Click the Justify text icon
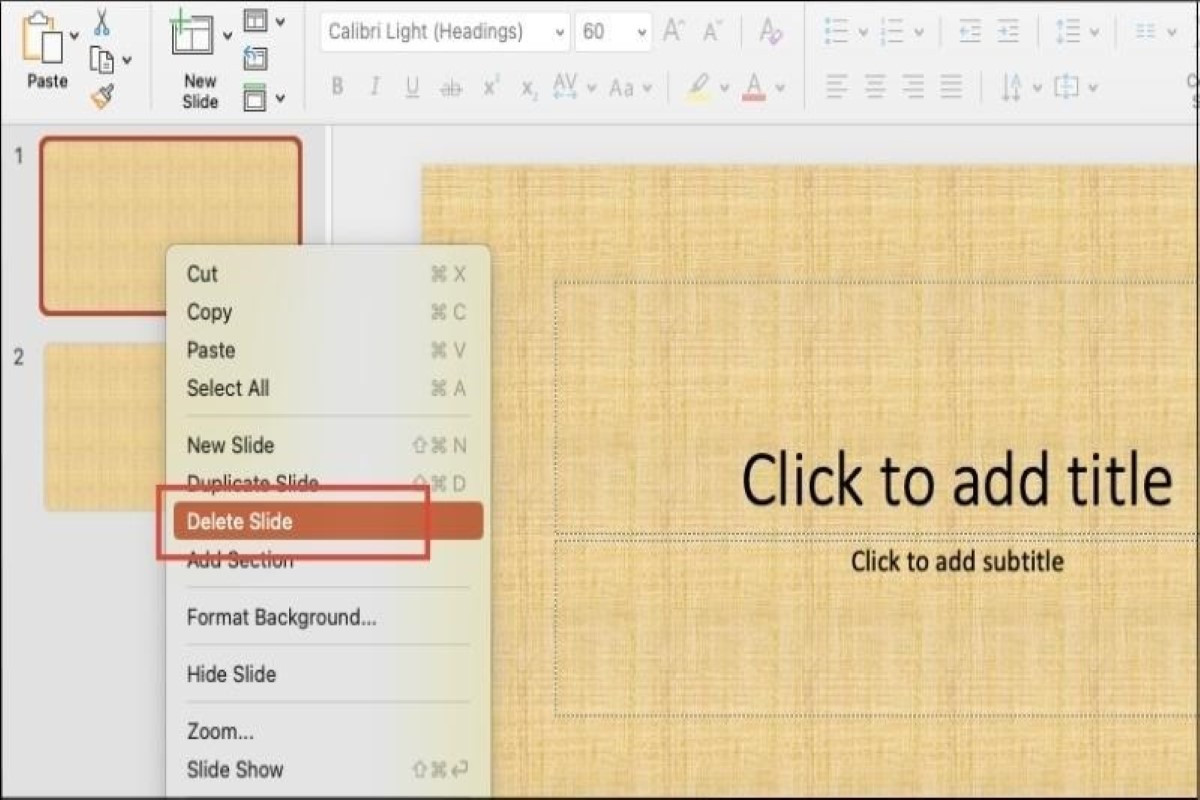The width and height of the screenshot is (1200, 800). coord(951,88)
